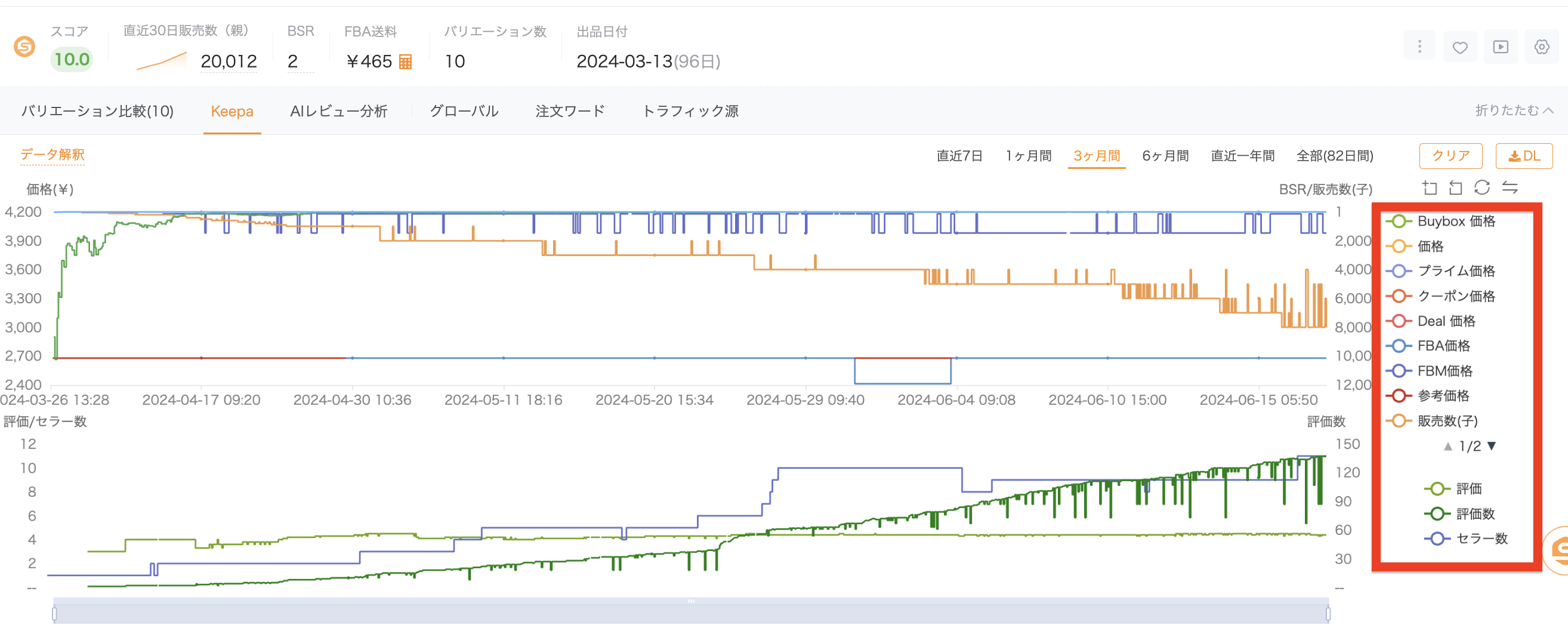
Task: Toggle the セラー数 legend series
Action: [1466, 539]
